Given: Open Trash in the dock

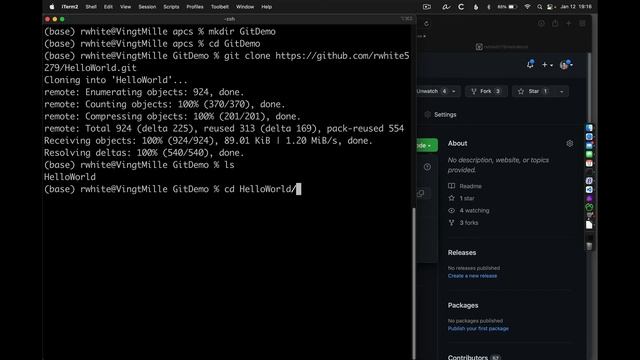Looking at the screenshot, I should tap(589, 246).
